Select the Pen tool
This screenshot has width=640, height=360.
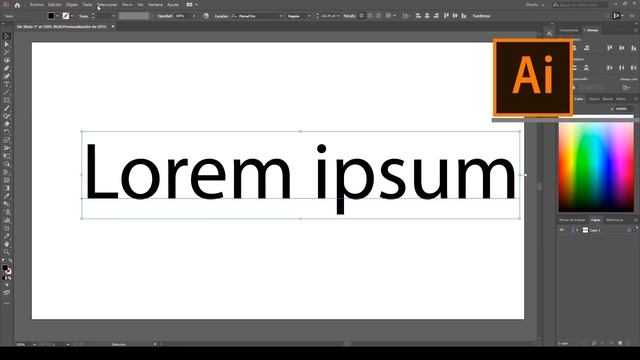point(7,68)
